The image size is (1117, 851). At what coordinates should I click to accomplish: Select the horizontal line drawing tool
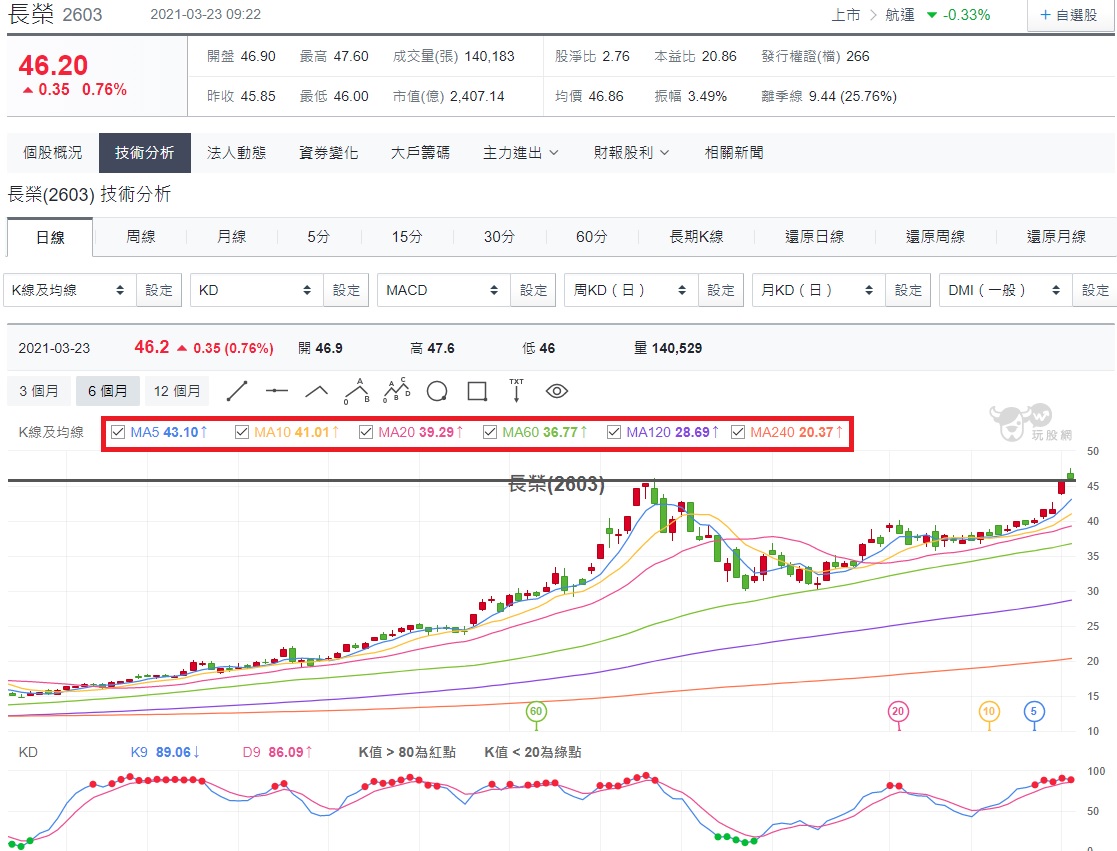(276, 391)
